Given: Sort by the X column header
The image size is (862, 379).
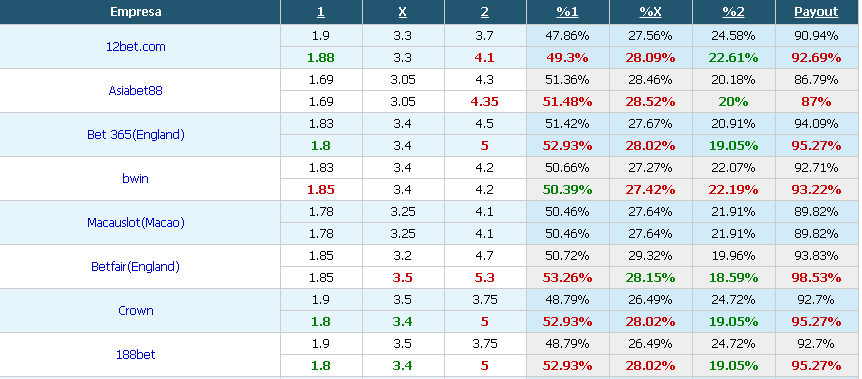Looking at the screenshot, I should point(403,12).
